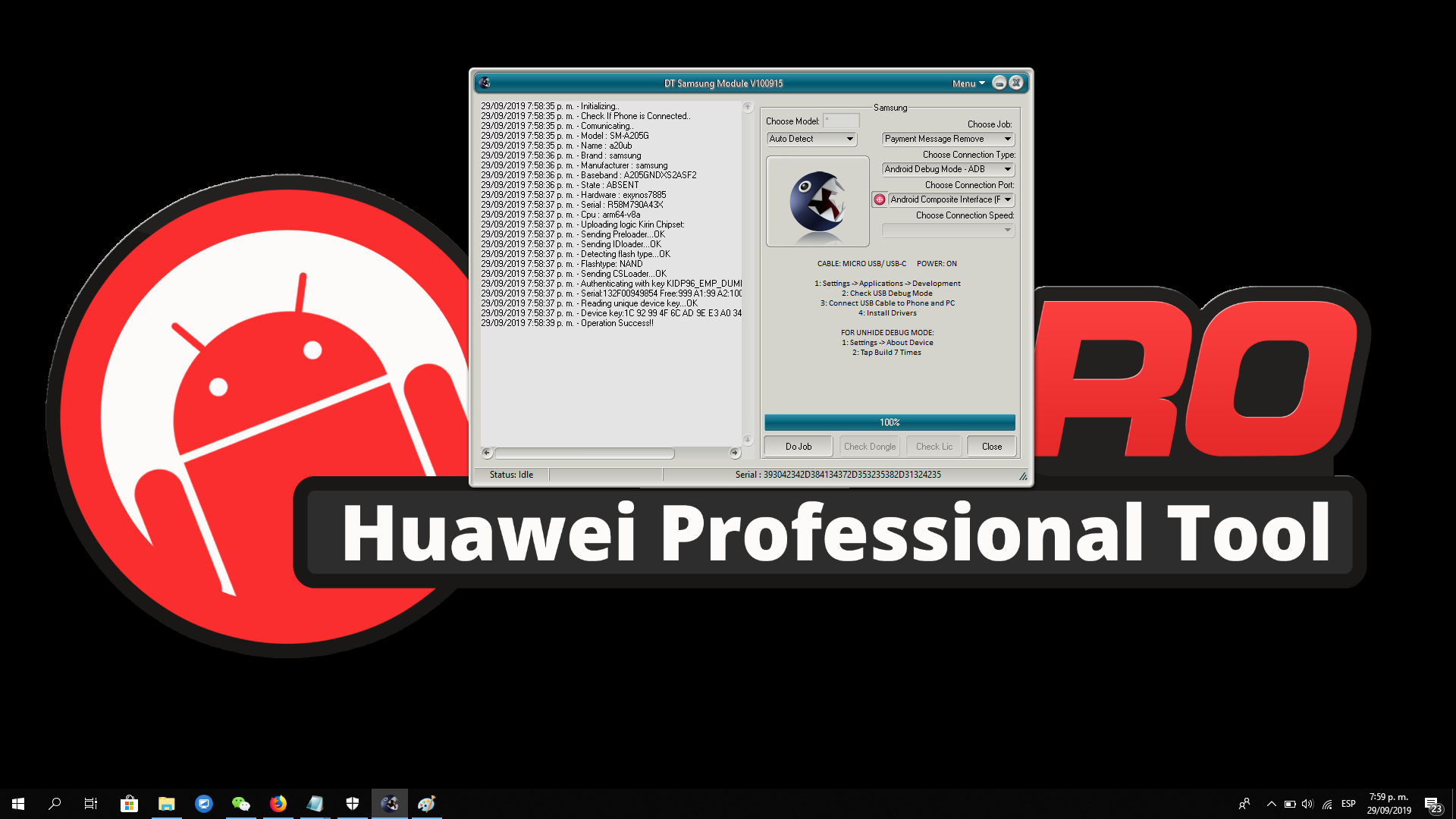Open the Action Center notifications icon

(1432, 805)
